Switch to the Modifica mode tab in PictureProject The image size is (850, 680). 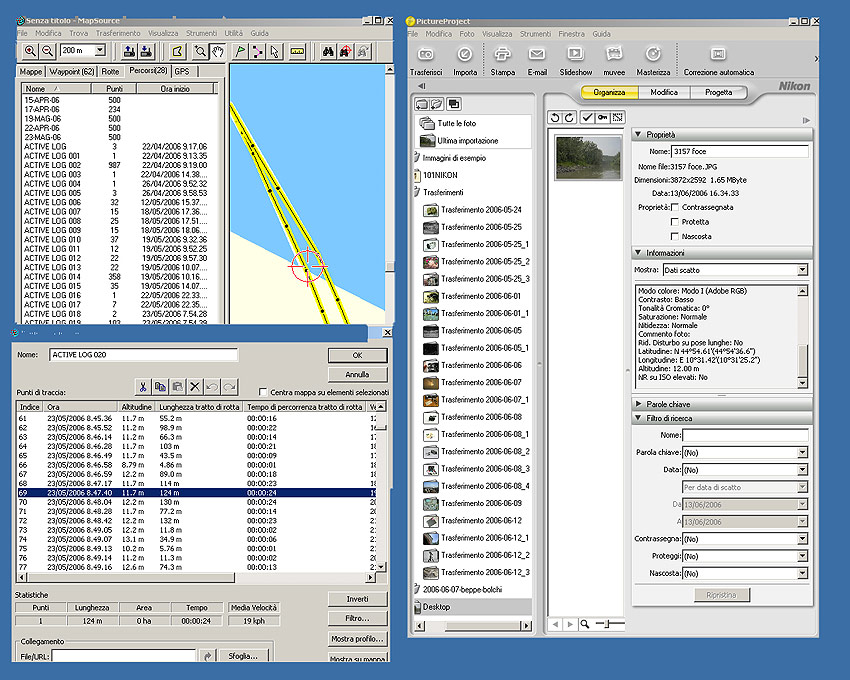point(664,92)
